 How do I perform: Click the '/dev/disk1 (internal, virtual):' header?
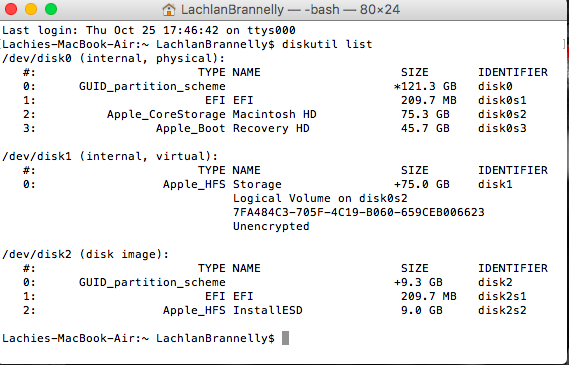110,156
